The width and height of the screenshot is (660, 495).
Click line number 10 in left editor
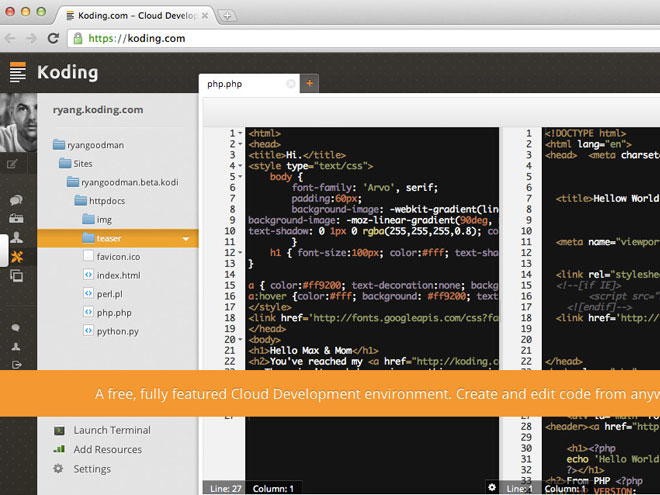coord(230,231)
